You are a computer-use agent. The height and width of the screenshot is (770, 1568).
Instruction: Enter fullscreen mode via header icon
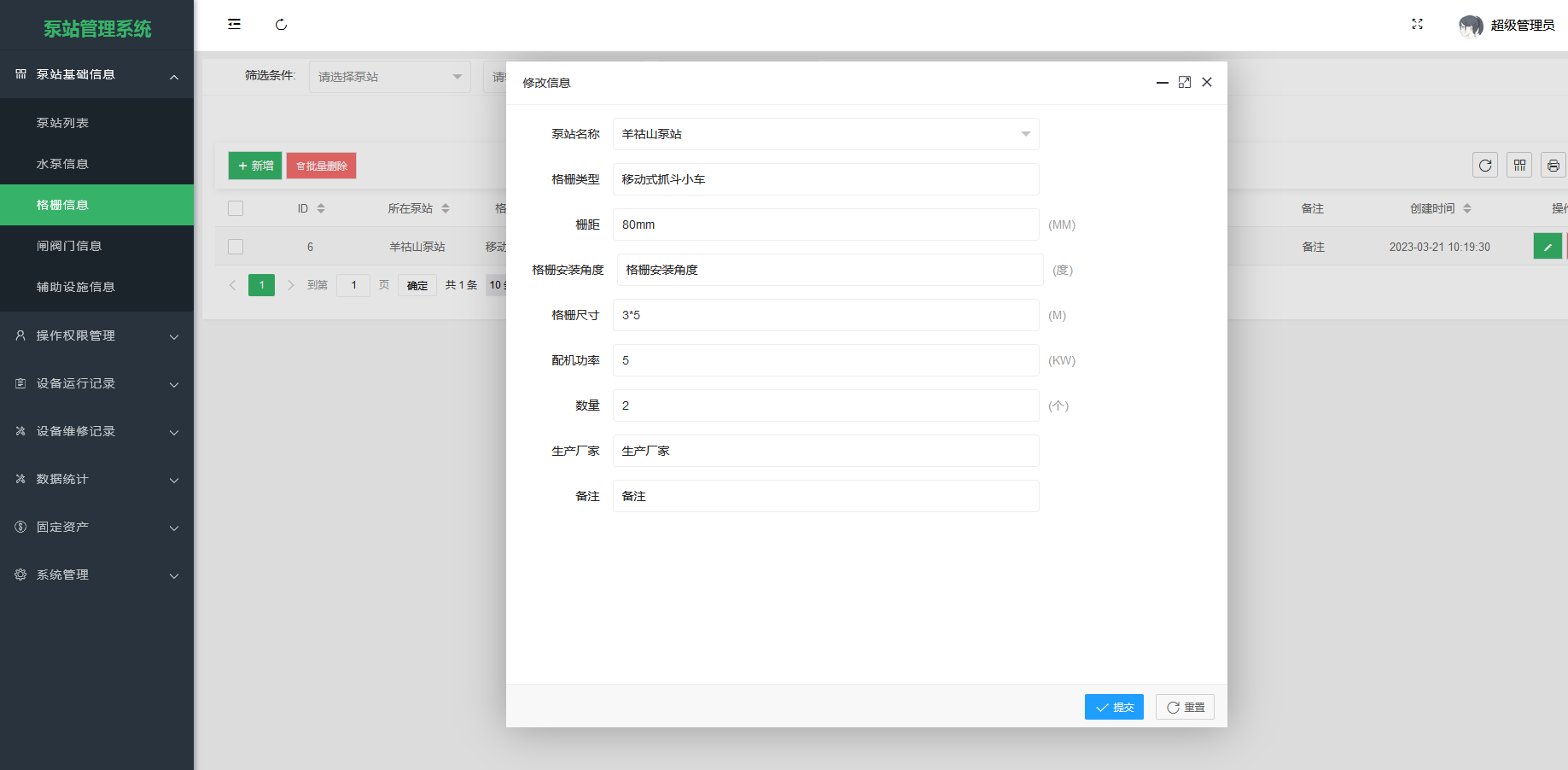(1417, 25)
